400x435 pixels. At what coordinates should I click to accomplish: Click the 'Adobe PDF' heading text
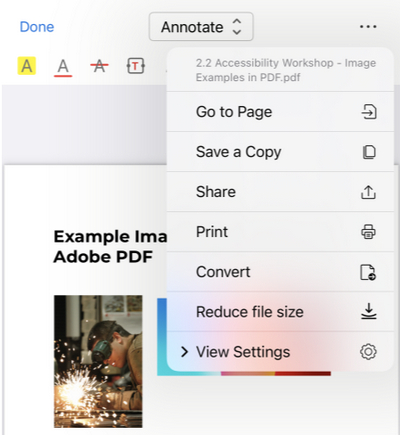coord(103,257)
